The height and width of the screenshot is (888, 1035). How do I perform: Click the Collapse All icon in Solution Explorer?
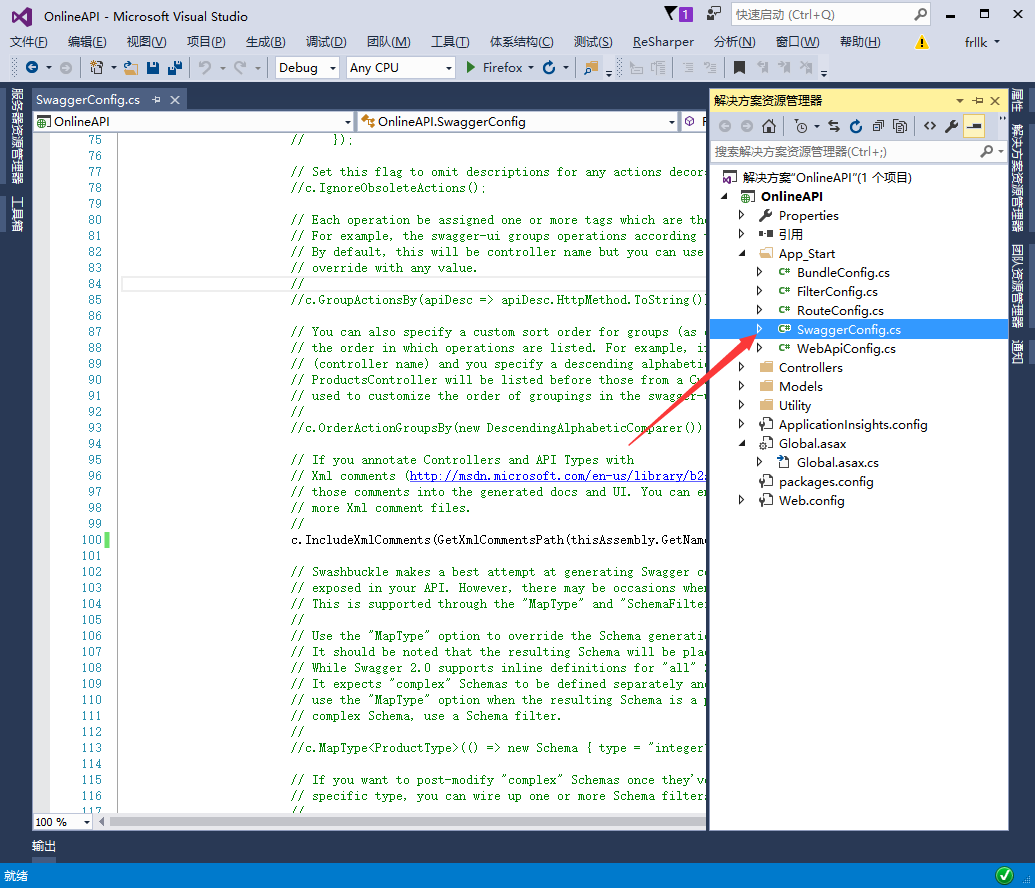tap(878, 126)
